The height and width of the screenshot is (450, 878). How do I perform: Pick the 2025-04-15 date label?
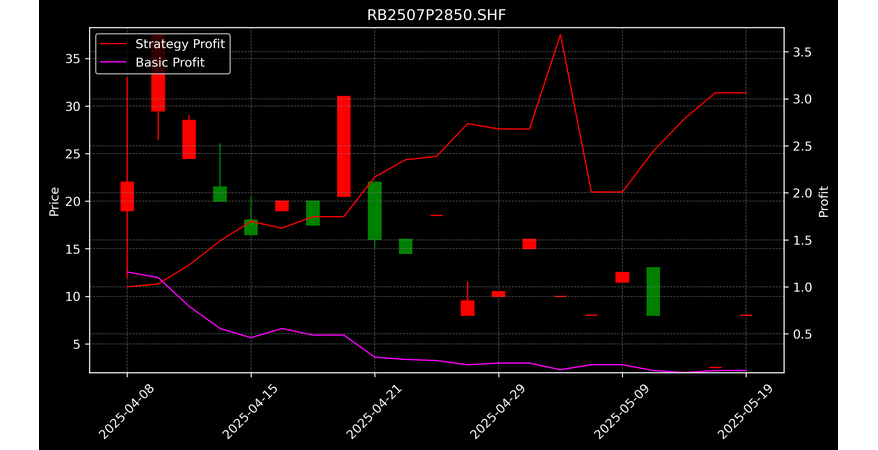point(249,411)
